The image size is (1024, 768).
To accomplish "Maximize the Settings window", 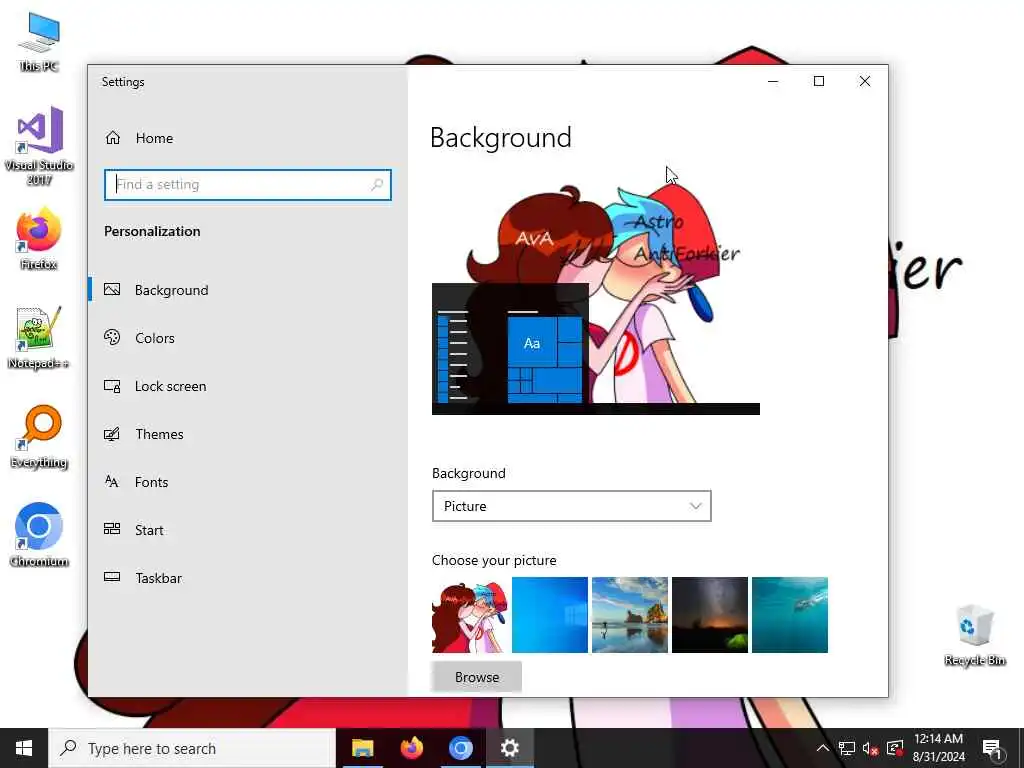I will [x=819, y=81].
